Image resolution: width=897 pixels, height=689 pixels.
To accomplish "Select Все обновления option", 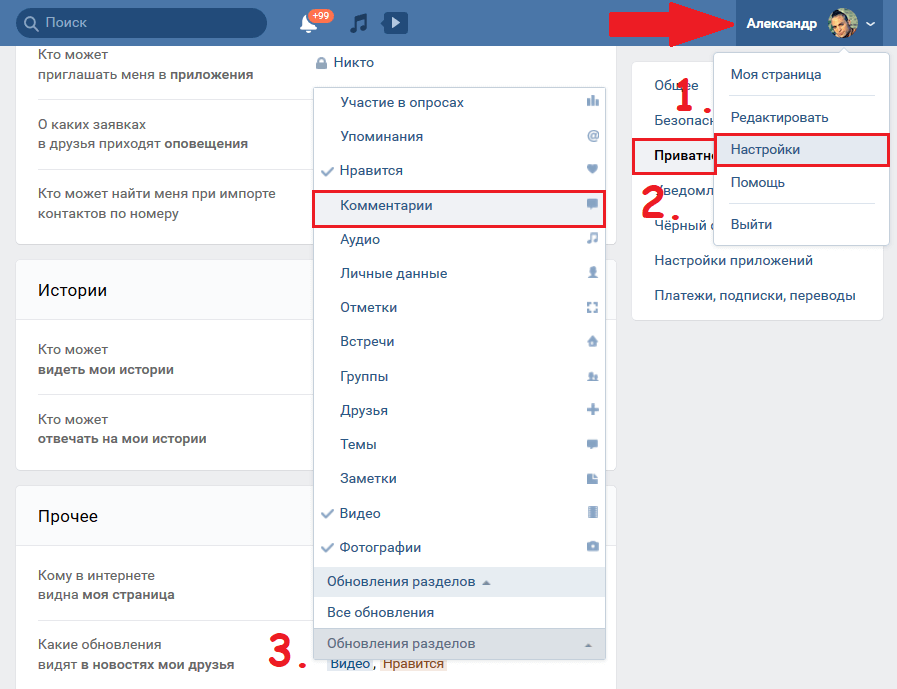I will point(459,613).
